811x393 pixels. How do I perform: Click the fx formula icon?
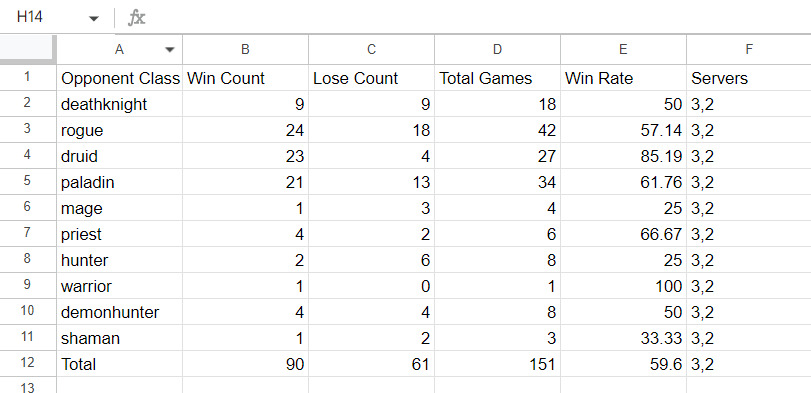coord(137,18)
